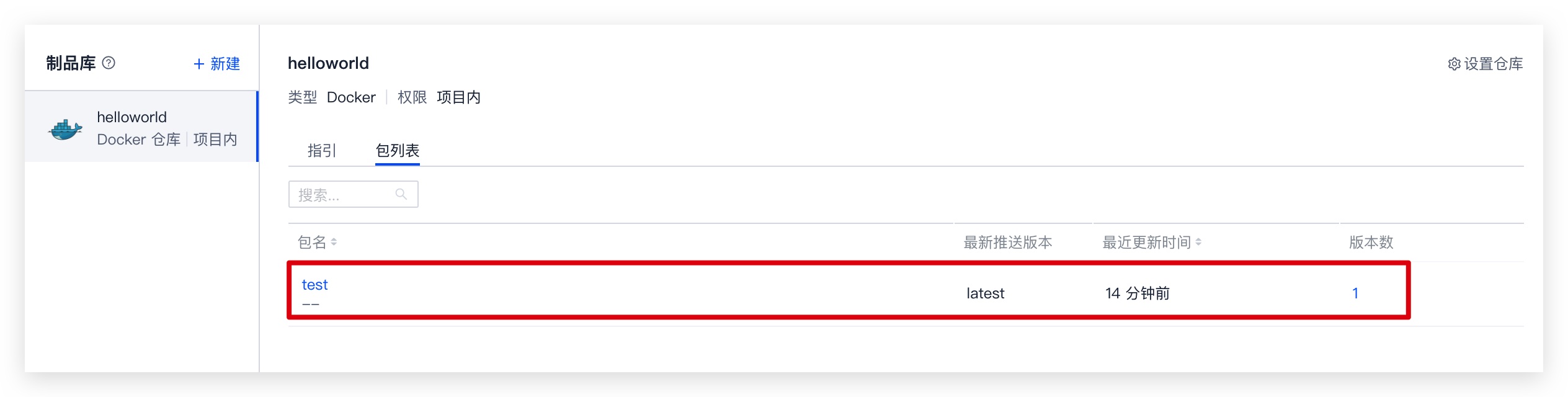Click the plus icon for 新建

coord(199,64)
